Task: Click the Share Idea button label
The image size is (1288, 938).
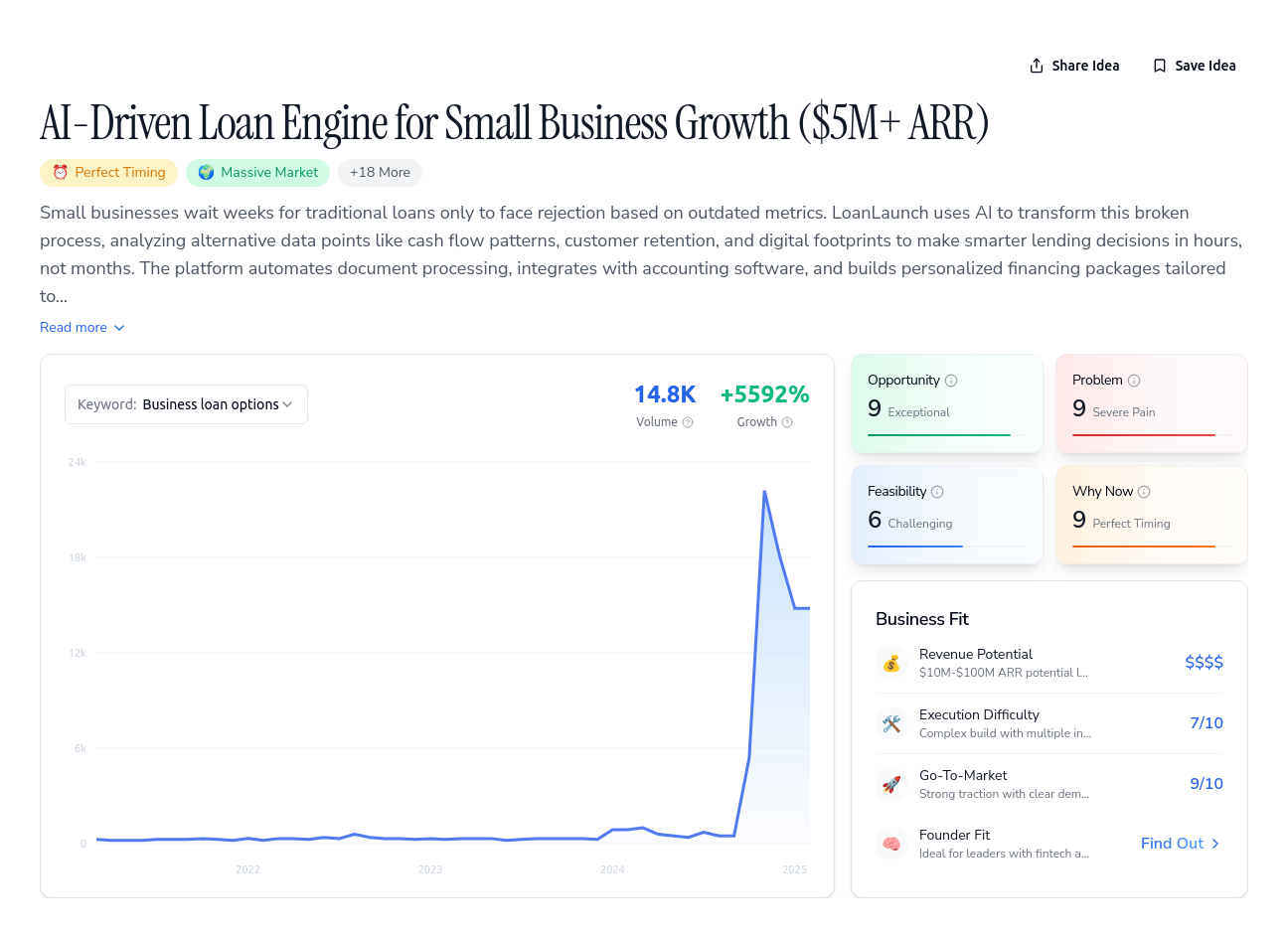Action: pyautogui.click(x=1085, y=66)
